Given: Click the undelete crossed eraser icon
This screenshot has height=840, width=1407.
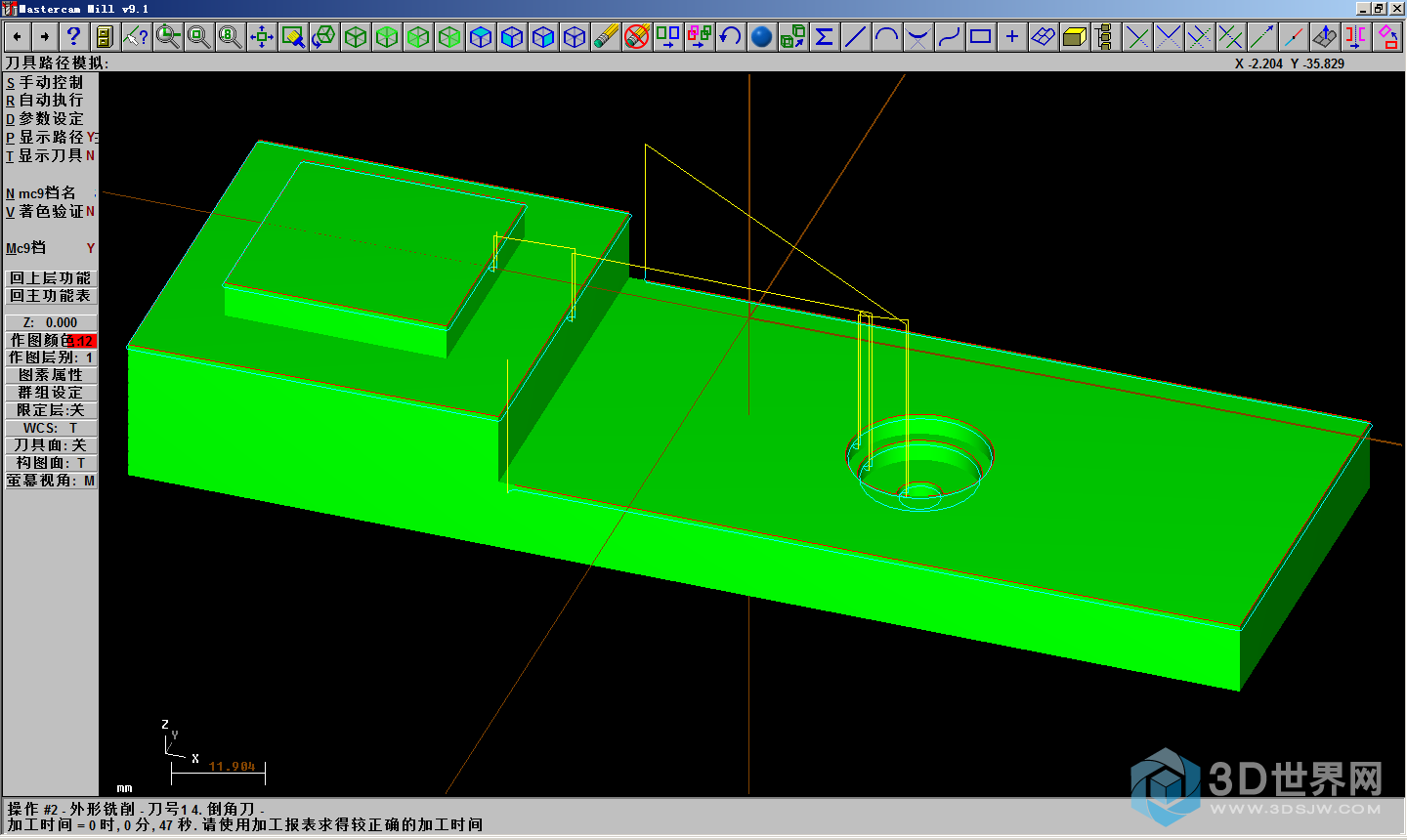Looking at the screenshot, I should pyautogui.click(x=637, y=37).
